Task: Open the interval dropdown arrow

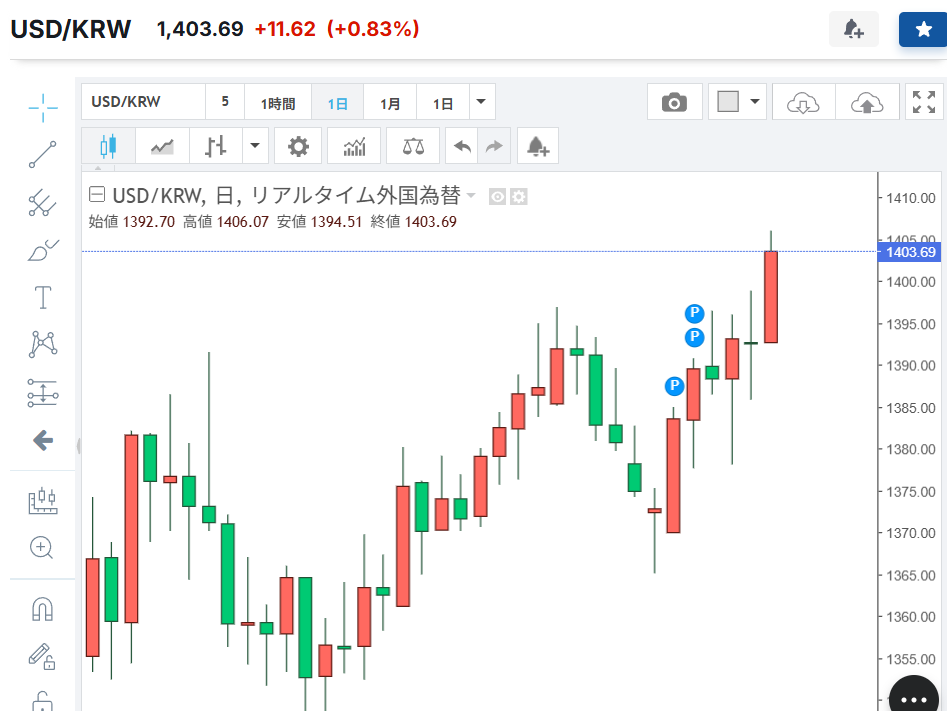Action: (x=481, y=101)
